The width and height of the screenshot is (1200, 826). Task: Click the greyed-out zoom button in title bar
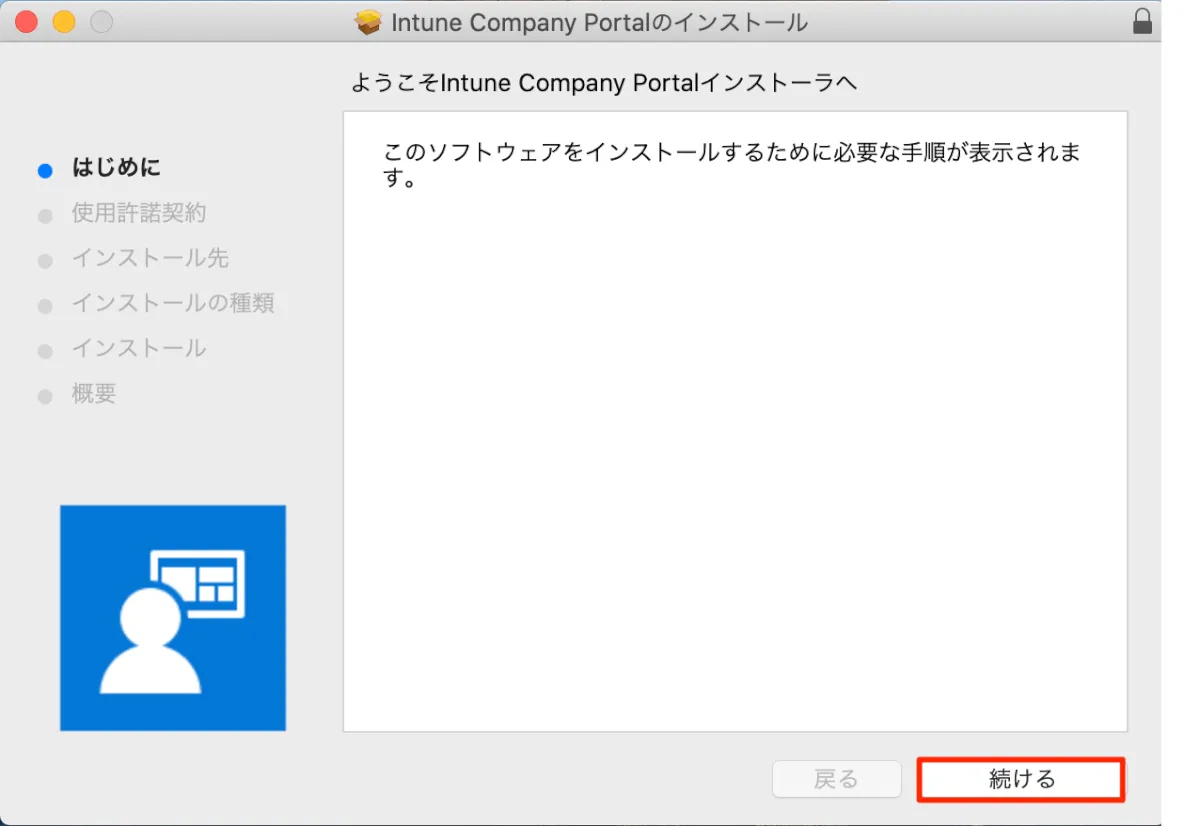[x=102, y=21]
